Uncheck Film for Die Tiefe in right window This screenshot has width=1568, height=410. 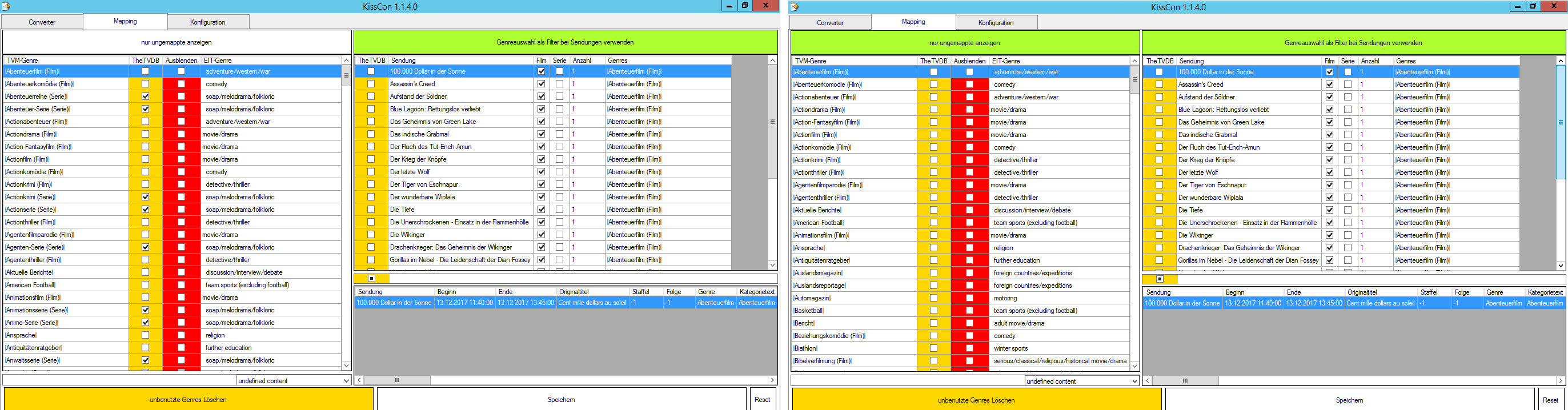(1329, 210)
